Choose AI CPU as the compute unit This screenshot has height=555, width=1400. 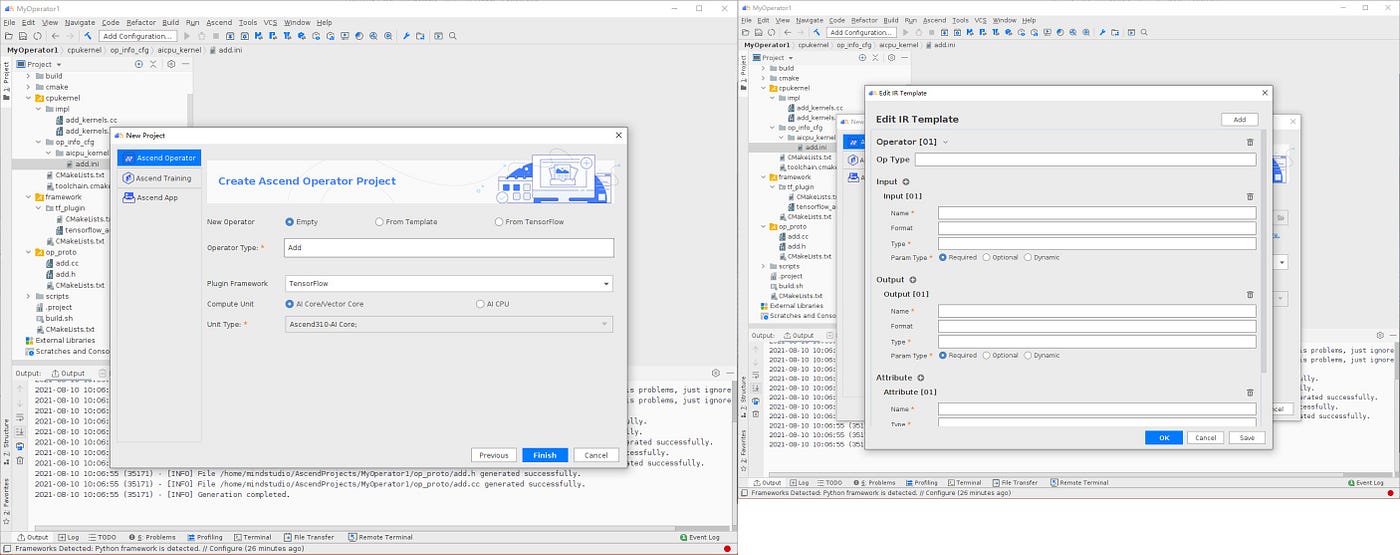pyautogui.click(x=480, y=304)
